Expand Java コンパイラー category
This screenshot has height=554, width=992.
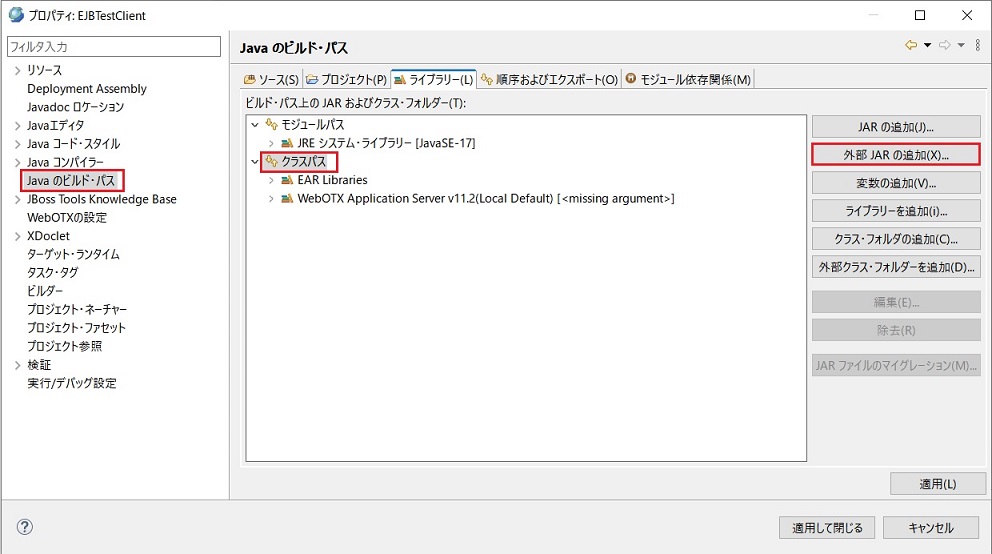tap(17, 163)
